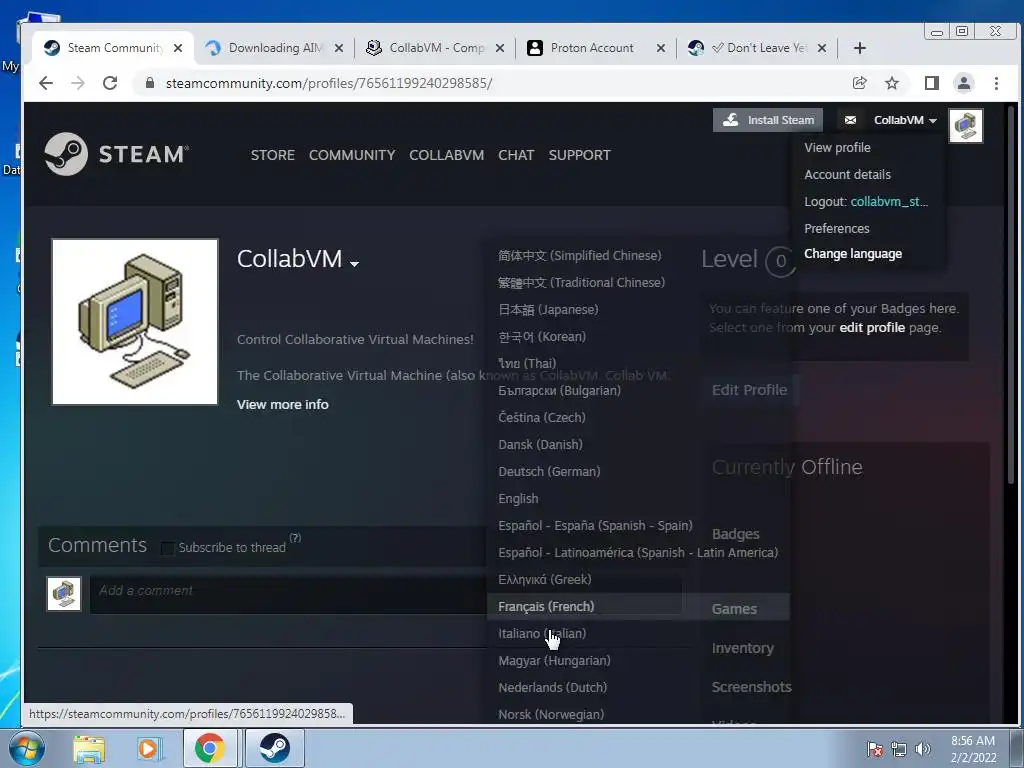Choose Japanese language

click(x=548, y=310)
